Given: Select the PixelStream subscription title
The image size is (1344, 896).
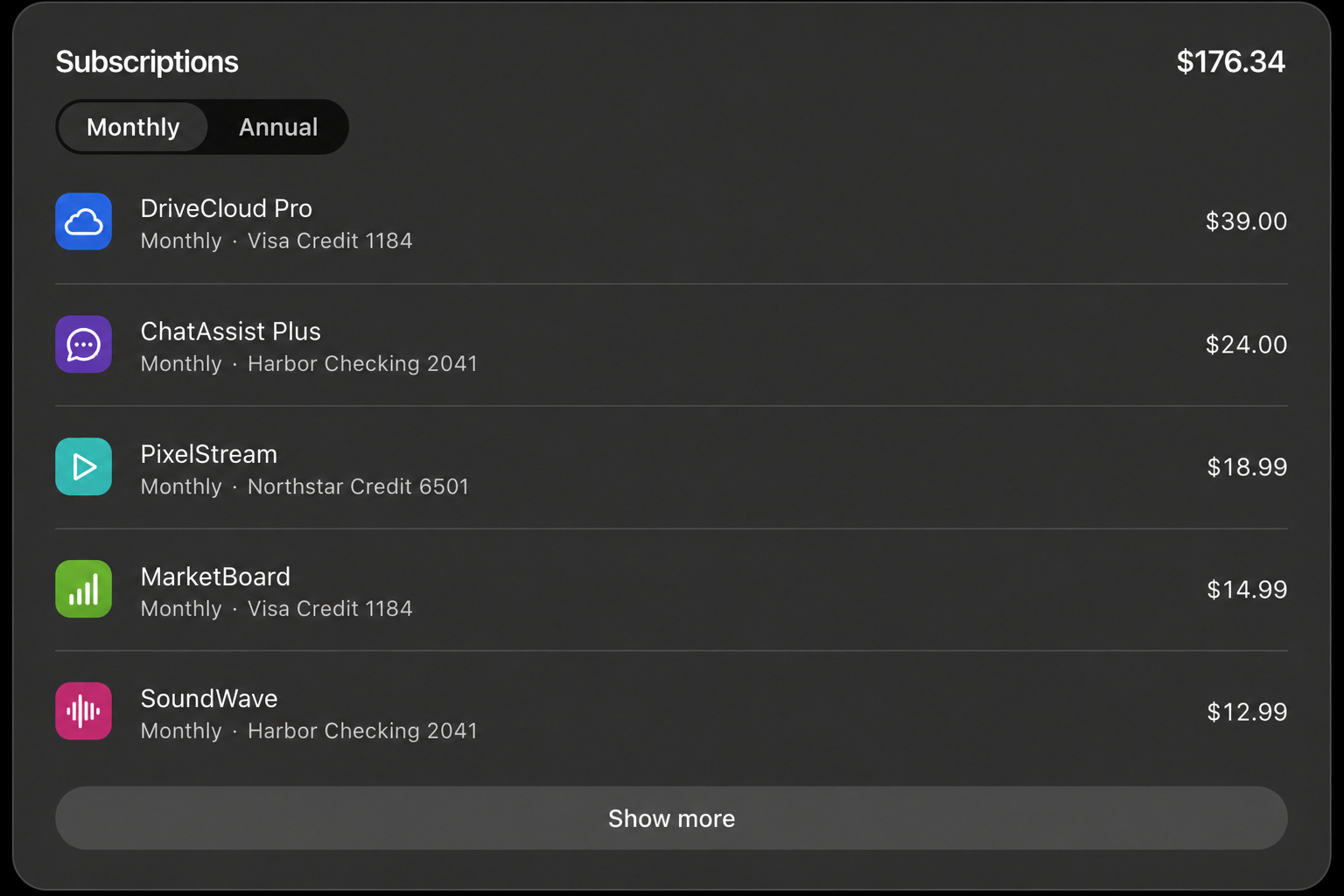Looking at the screenshot, I should (209, 454).
